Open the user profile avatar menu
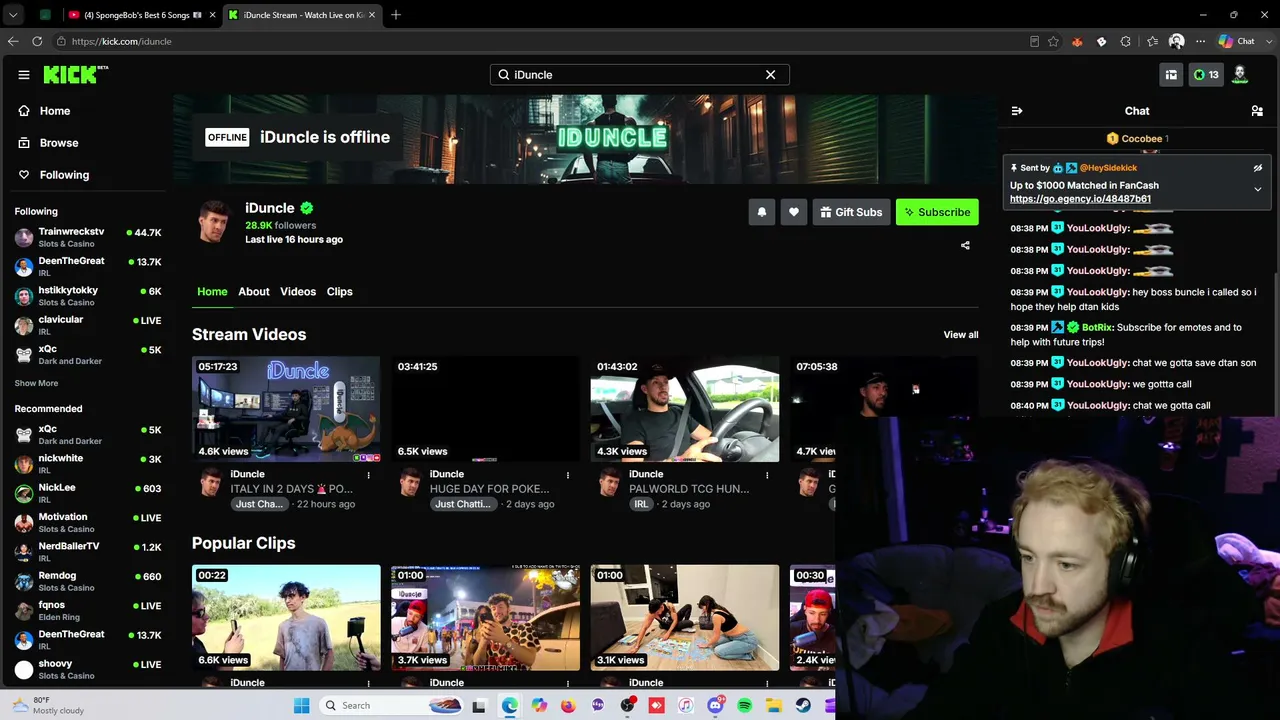 (1240, 75)
